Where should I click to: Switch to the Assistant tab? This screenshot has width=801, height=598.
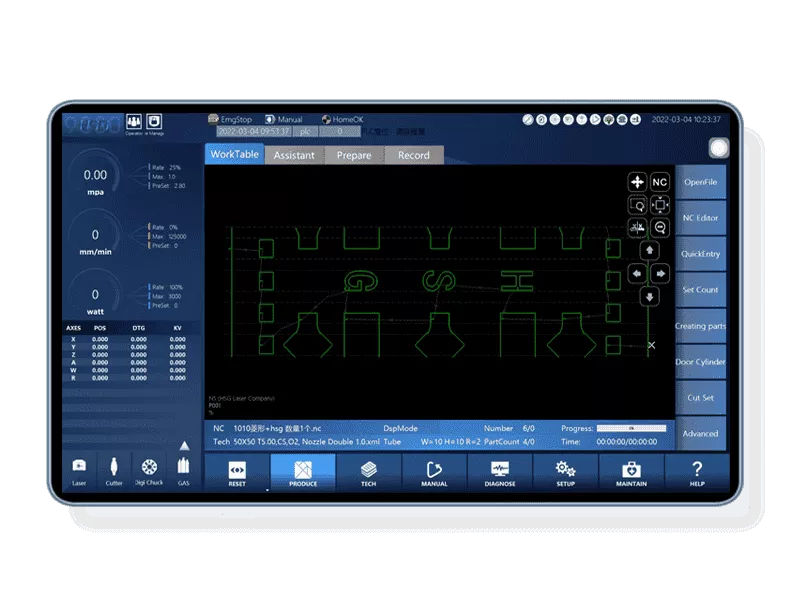294,155
